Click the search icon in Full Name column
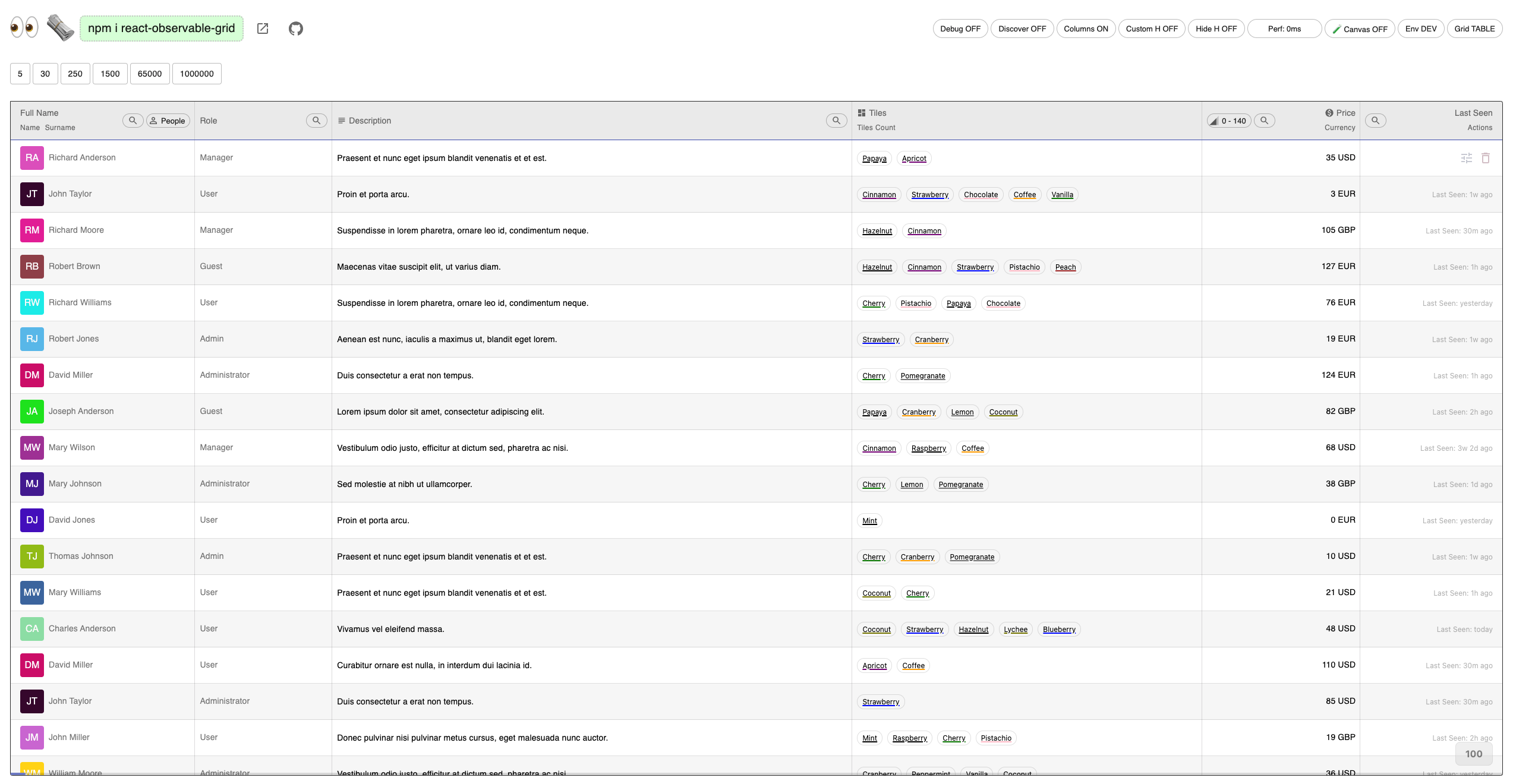1513x784 pixels. tap(133, 121)
